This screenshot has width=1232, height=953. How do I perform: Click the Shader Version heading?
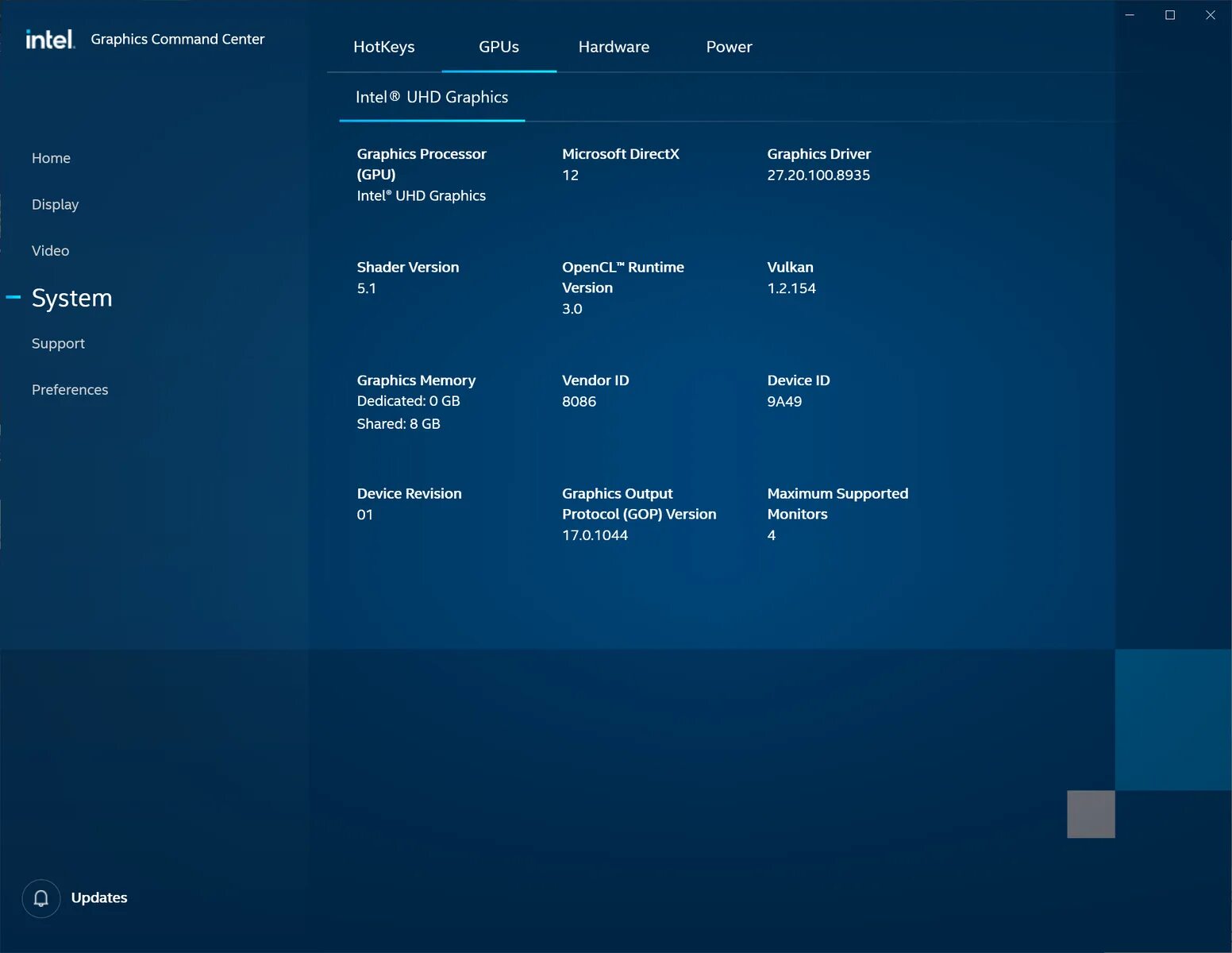[x=408, y=268]
